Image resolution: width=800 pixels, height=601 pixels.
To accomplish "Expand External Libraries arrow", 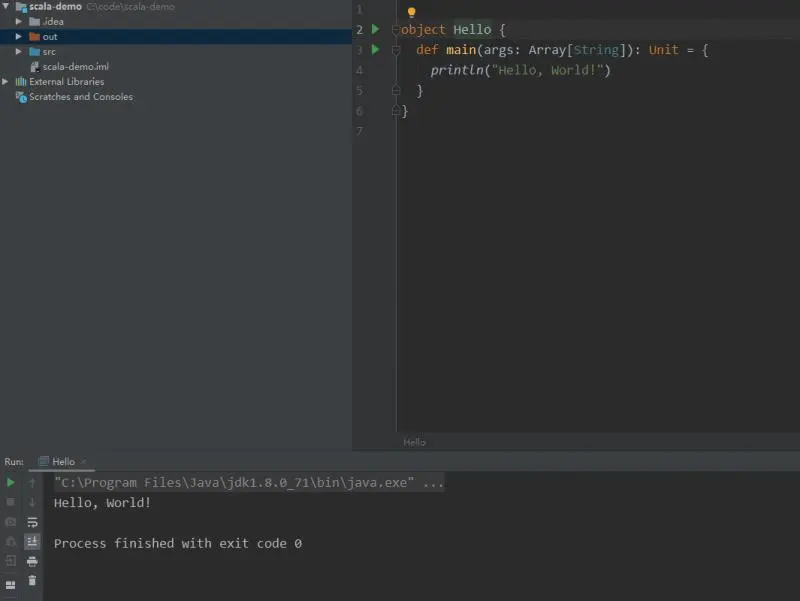I will click(x=5, y=81).
